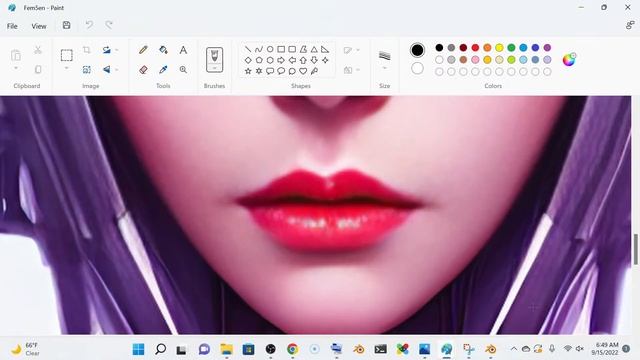Choose the Diamond shape
Screen dimensions: 640x360
click(248, 60)
